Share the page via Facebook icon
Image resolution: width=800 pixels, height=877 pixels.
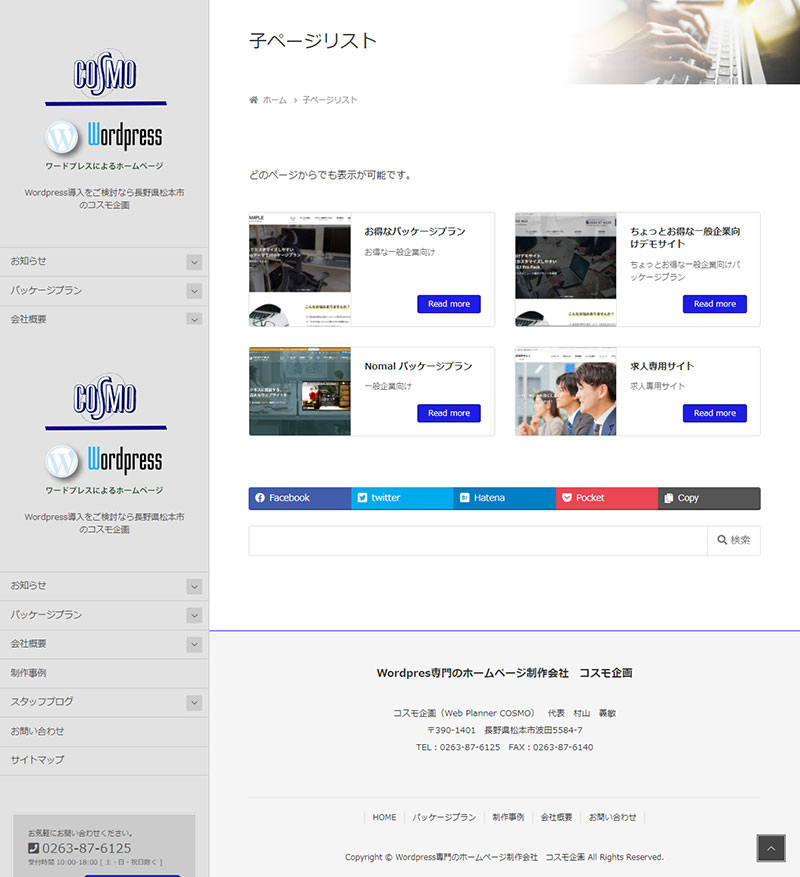click(x=260, y=498)
